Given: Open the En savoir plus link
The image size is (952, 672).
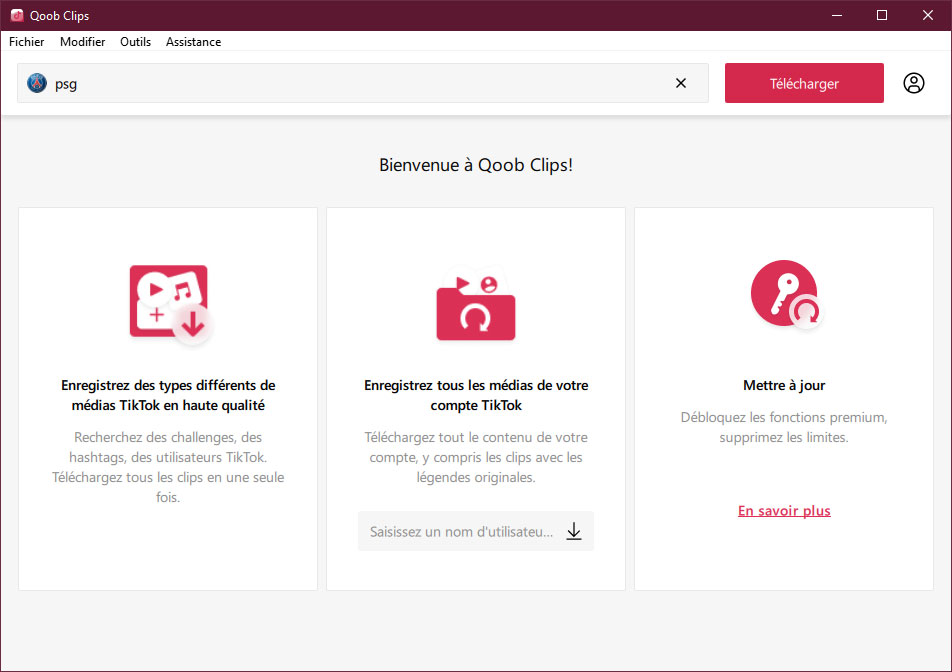Looking at the screenshot, I should (x=784, y=511).
